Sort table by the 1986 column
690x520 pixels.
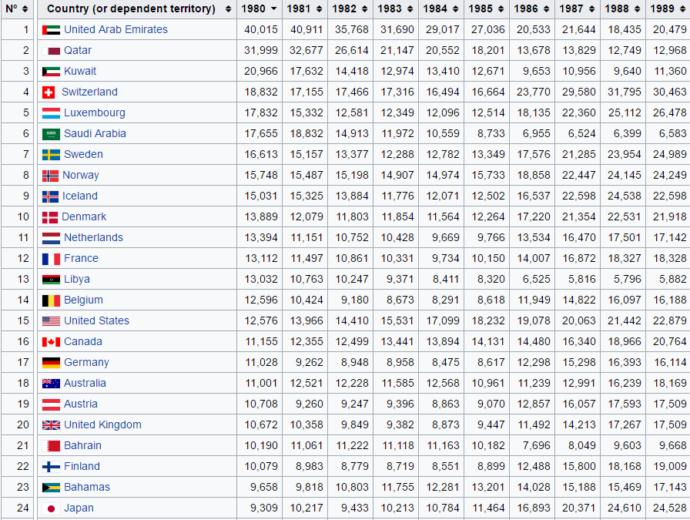tap(532, 8)
